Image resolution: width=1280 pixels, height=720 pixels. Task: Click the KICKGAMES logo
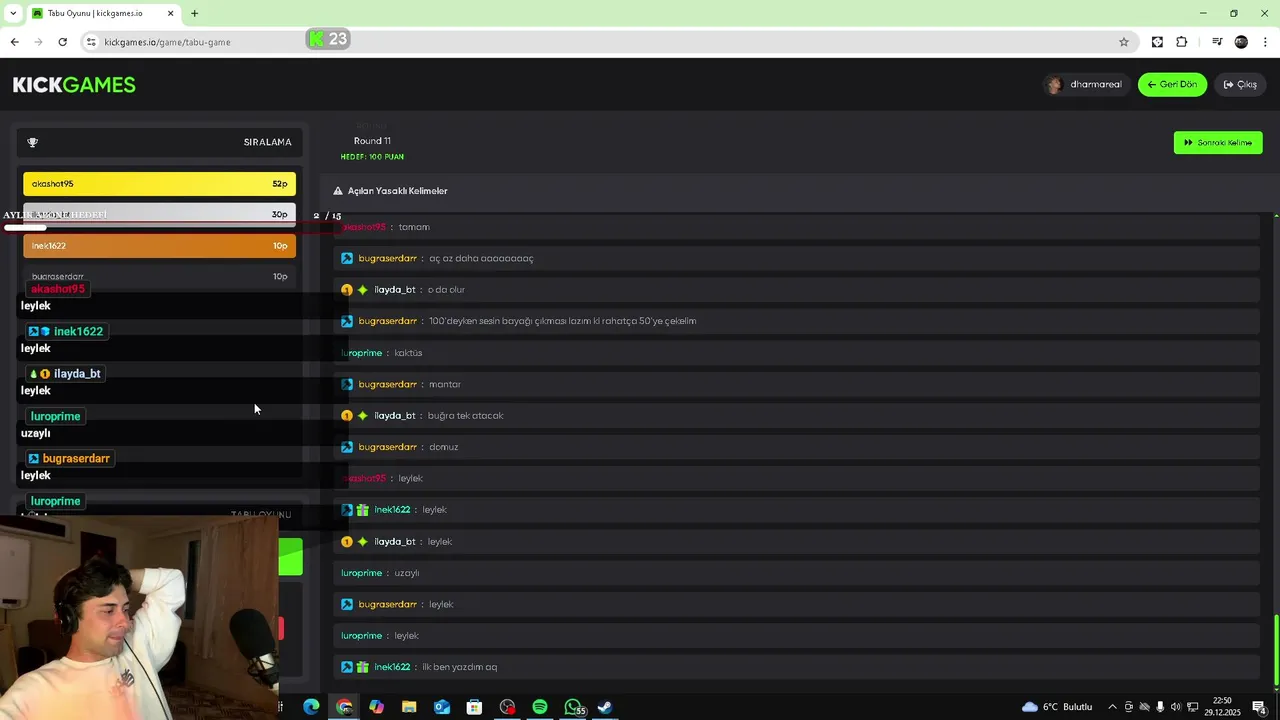(x=74, y=85)
